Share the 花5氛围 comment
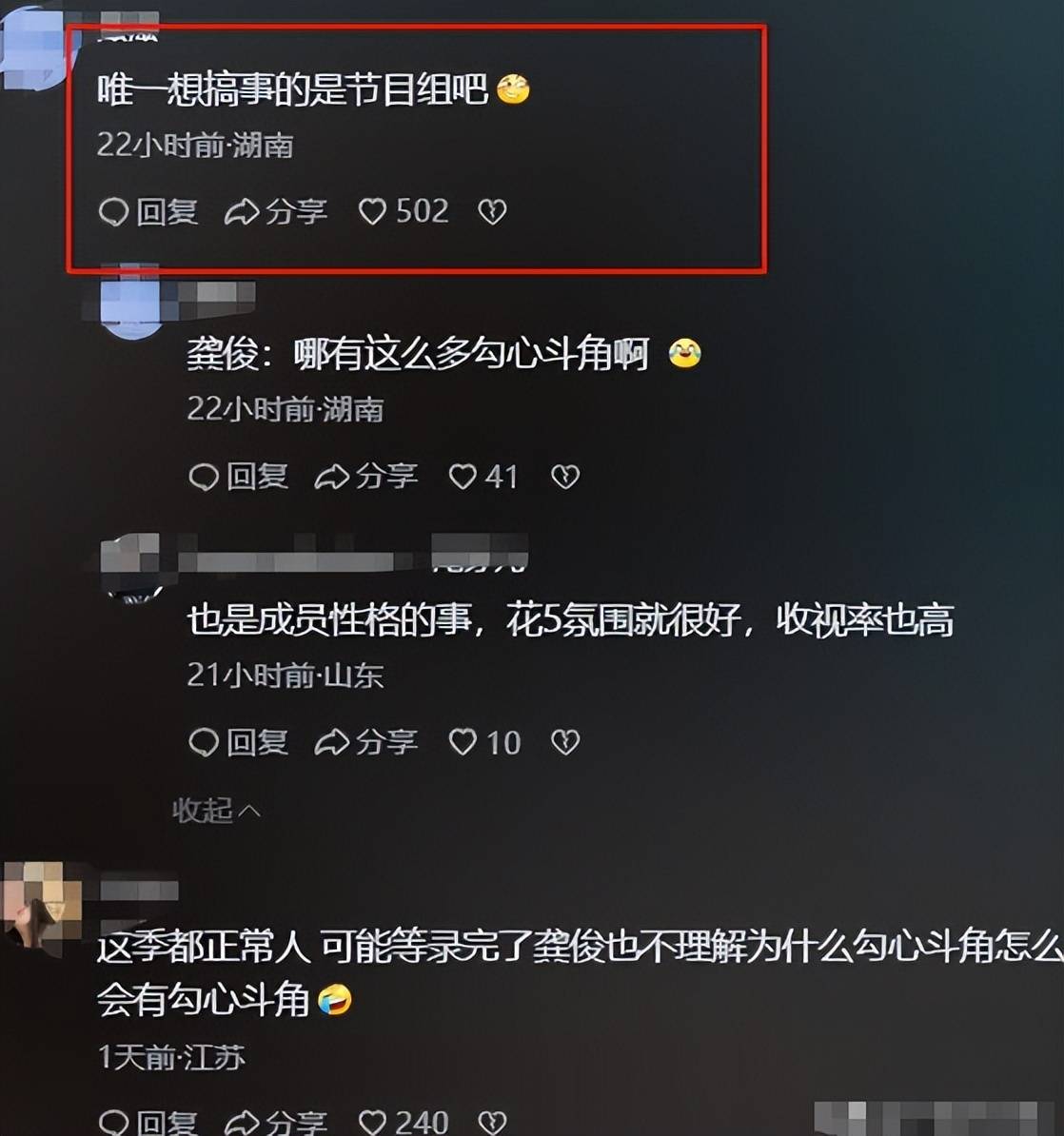1064x1136 pixels. click(366, 743)
